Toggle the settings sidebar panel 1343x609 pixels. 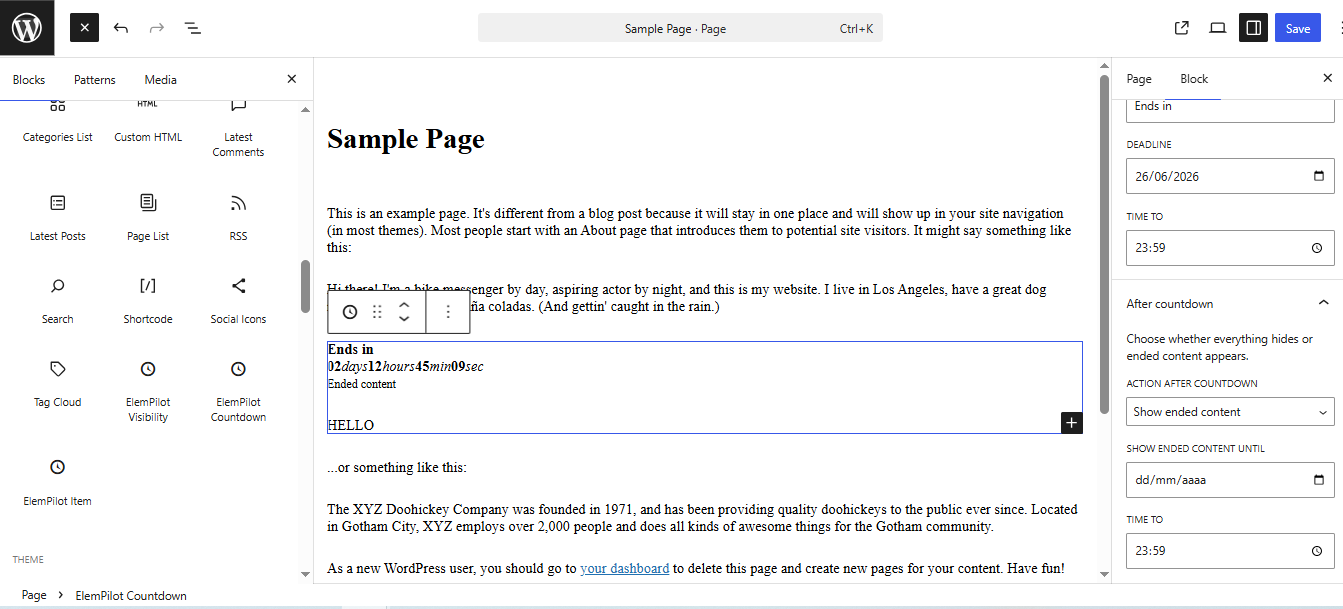click(x=1254, y=28)
